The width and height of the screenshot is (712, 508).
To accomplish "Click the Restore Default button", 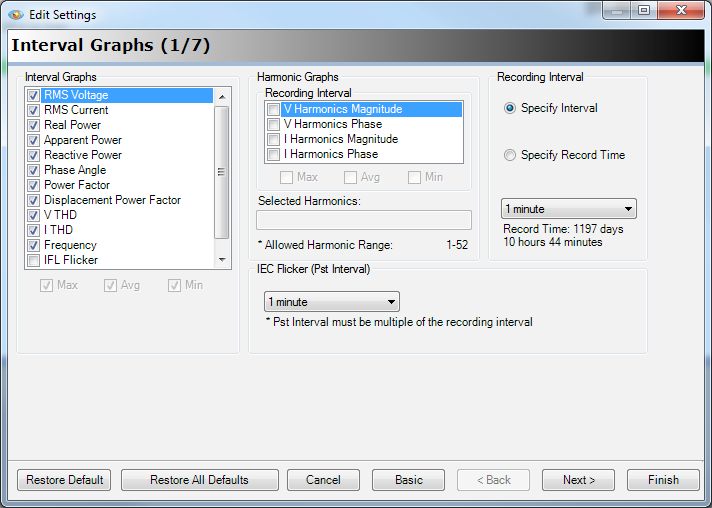I will [x=64, y=480].
